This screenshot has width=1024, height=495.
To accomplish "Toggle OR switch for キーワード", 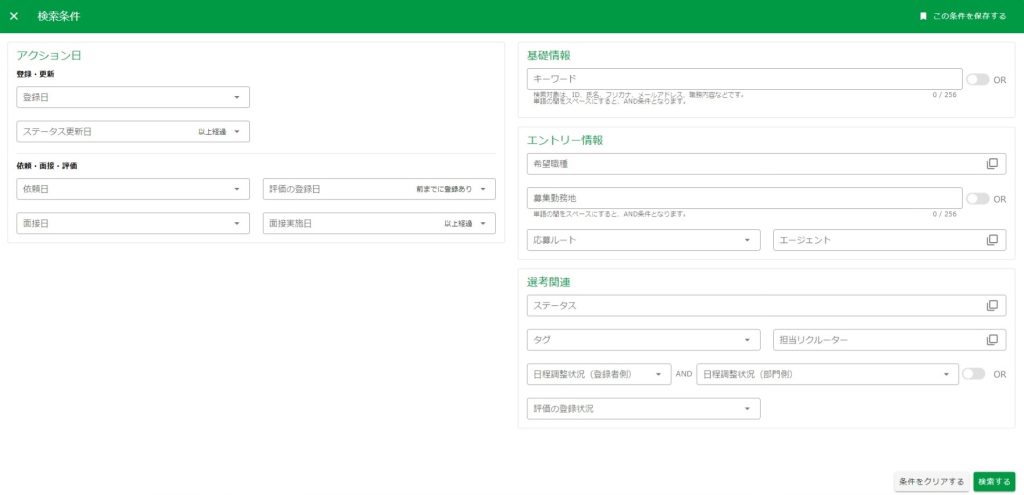I will 977,79.
